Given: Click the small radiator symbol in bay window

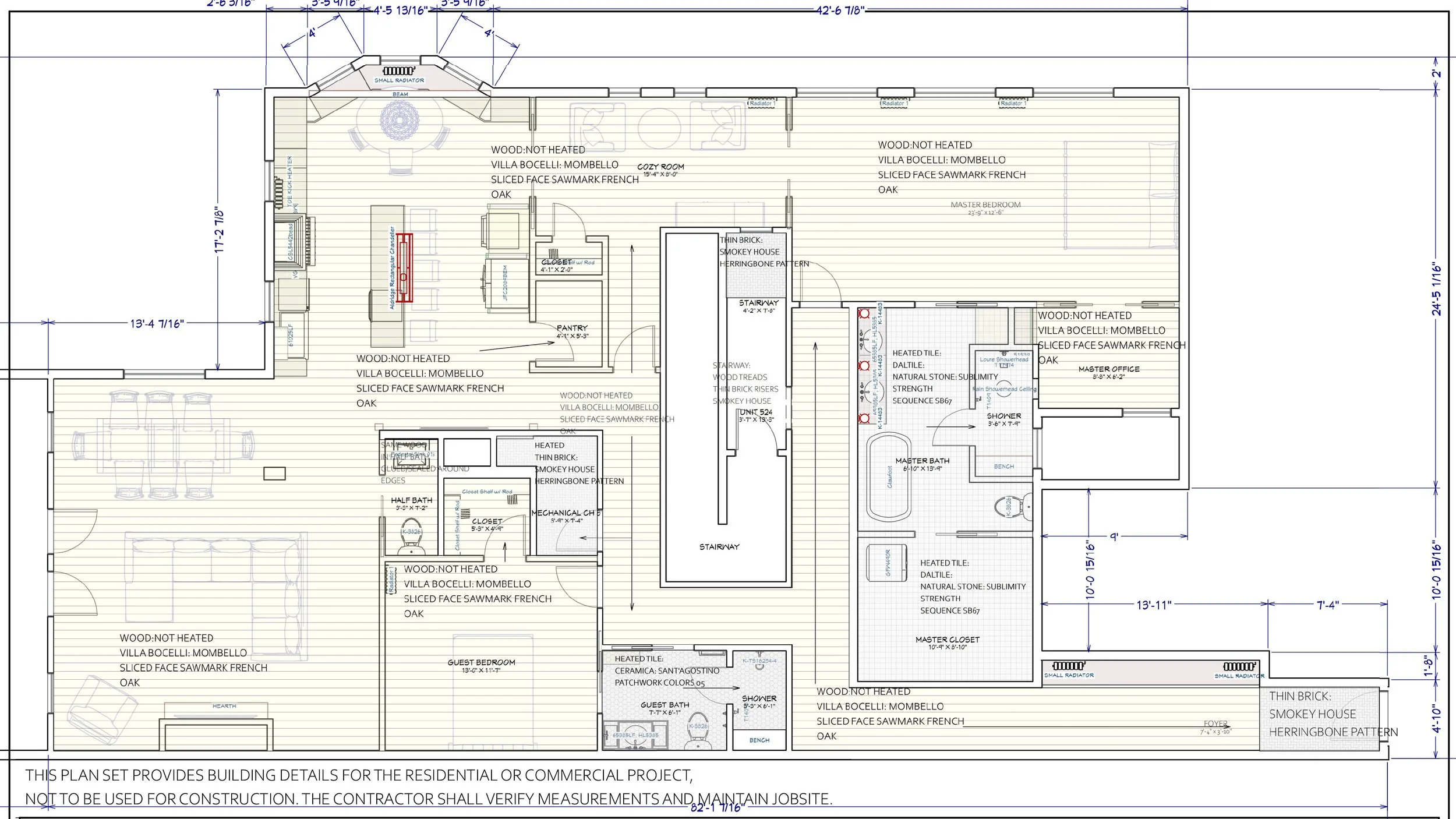Looking at the screenshot, I should pyautogui.click(x=399, y=71).
